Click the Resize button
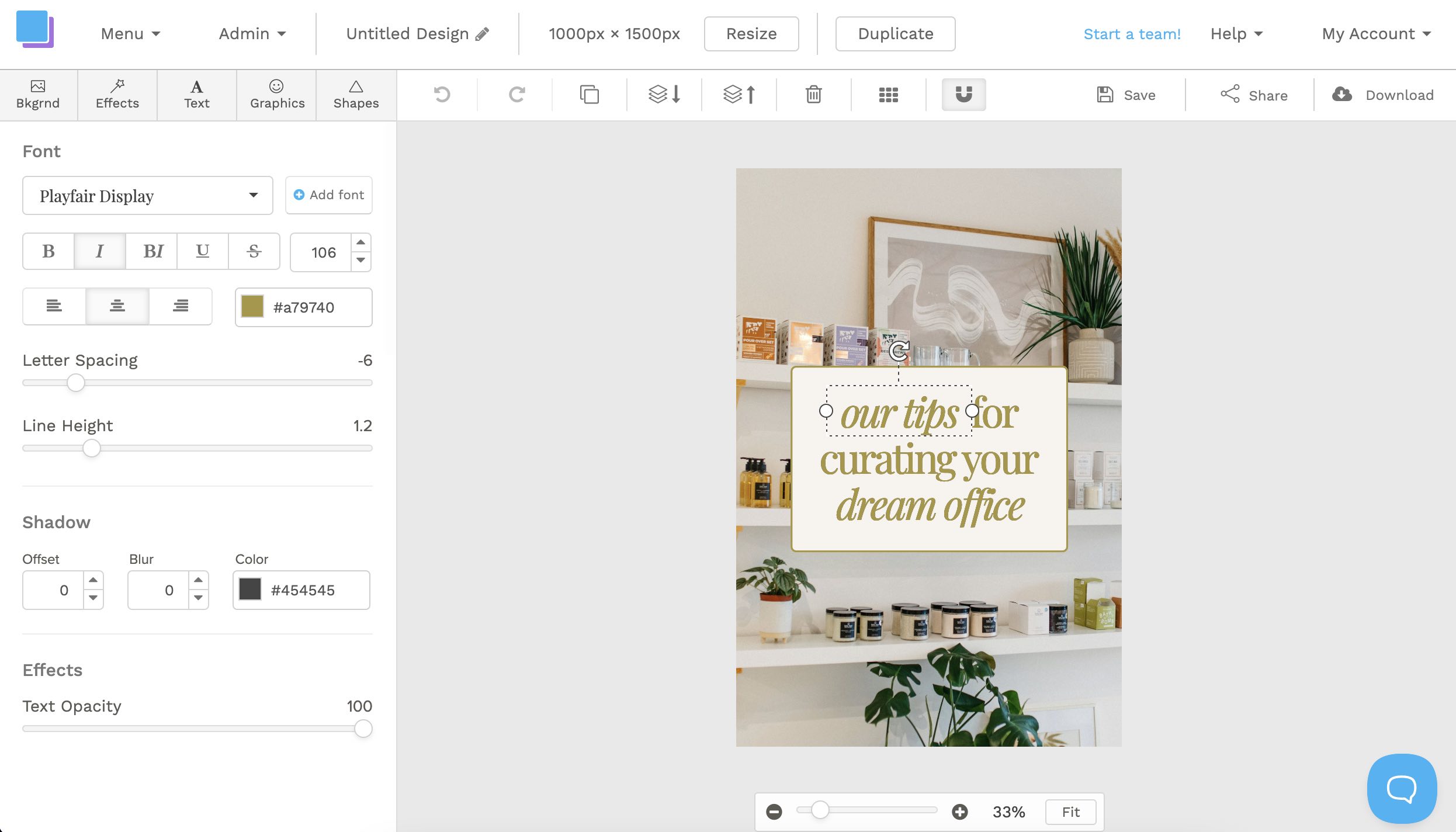1456x832 pixels. coord(751,33)
